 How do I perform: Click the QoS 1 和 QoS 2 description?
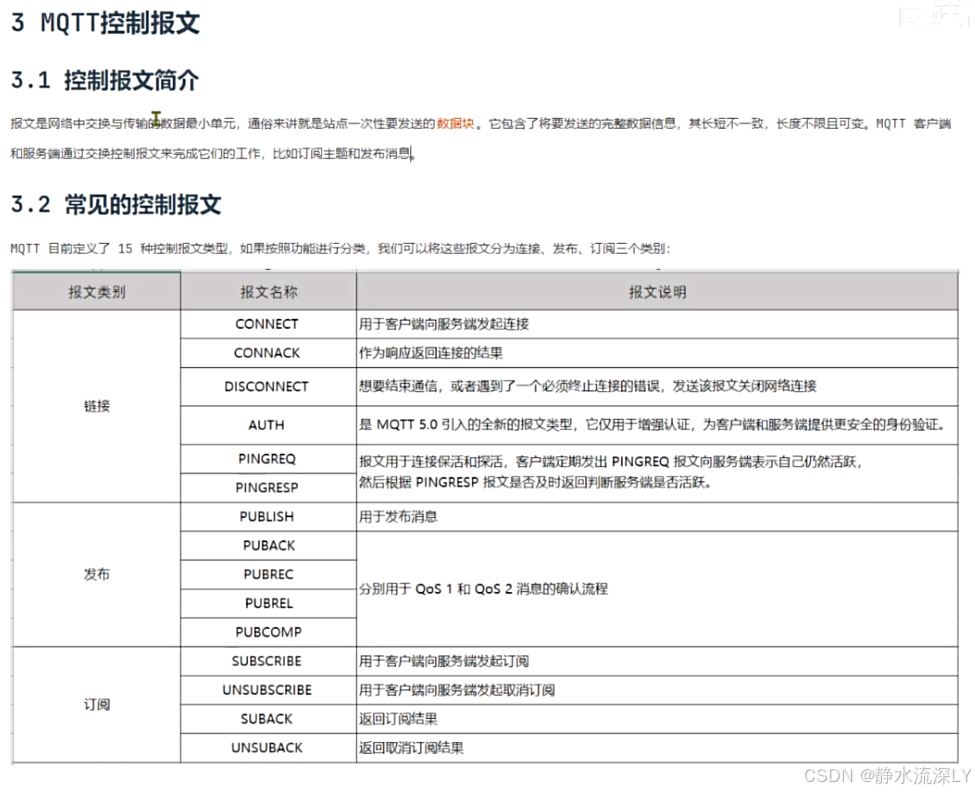(x=483, y=588)
